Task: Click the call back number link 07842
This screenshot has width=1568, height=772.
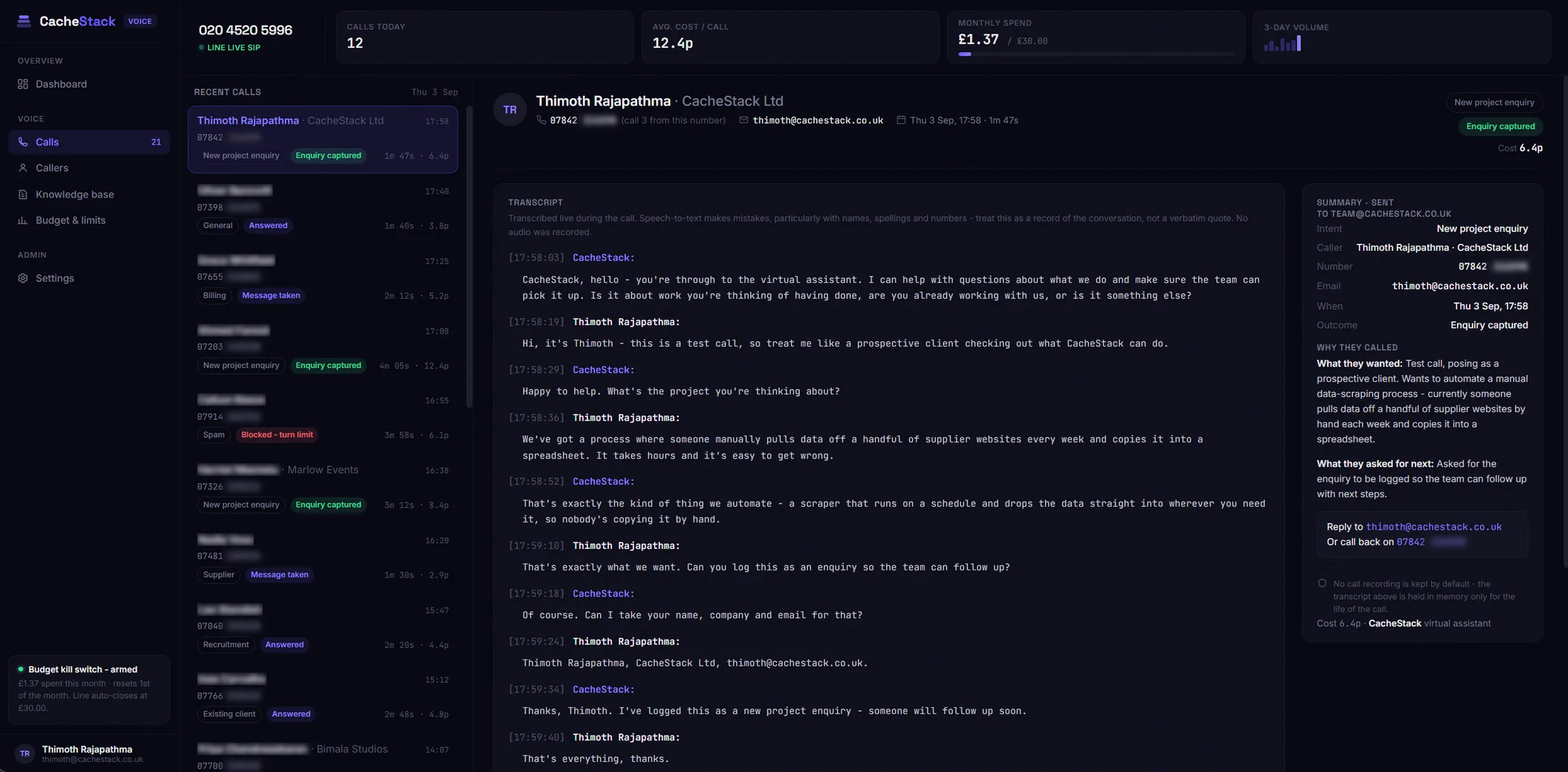Action: click(1430, 542)
